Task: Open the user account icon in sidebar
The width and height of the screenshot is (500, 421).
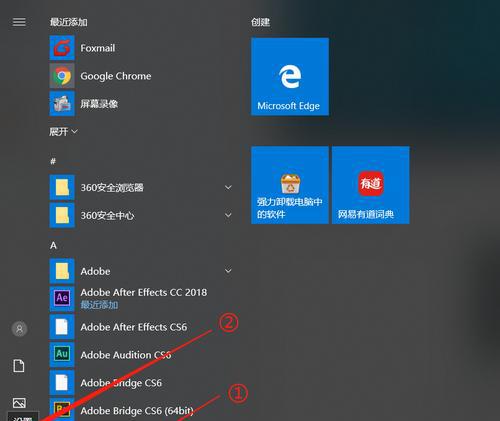Action: click(x=19, y=329)
